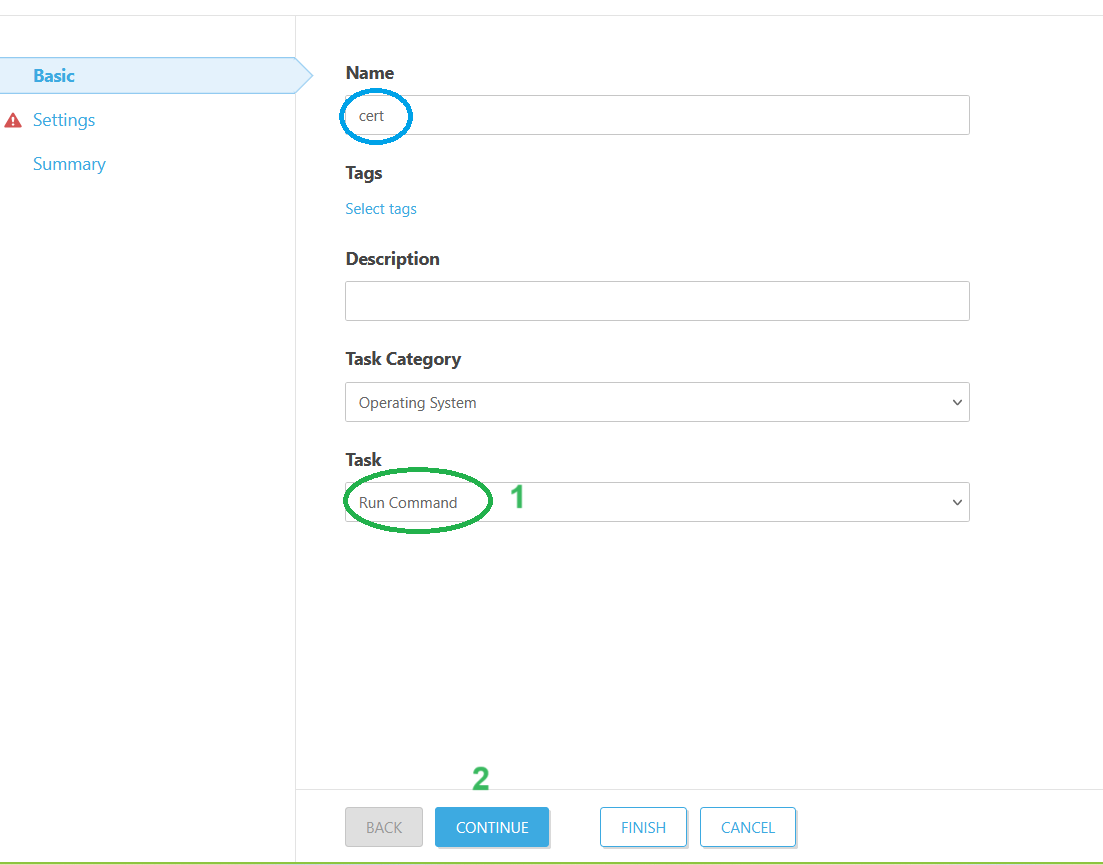
Task: Click the chevron arrow of Task Category
Action: (957, 403)
